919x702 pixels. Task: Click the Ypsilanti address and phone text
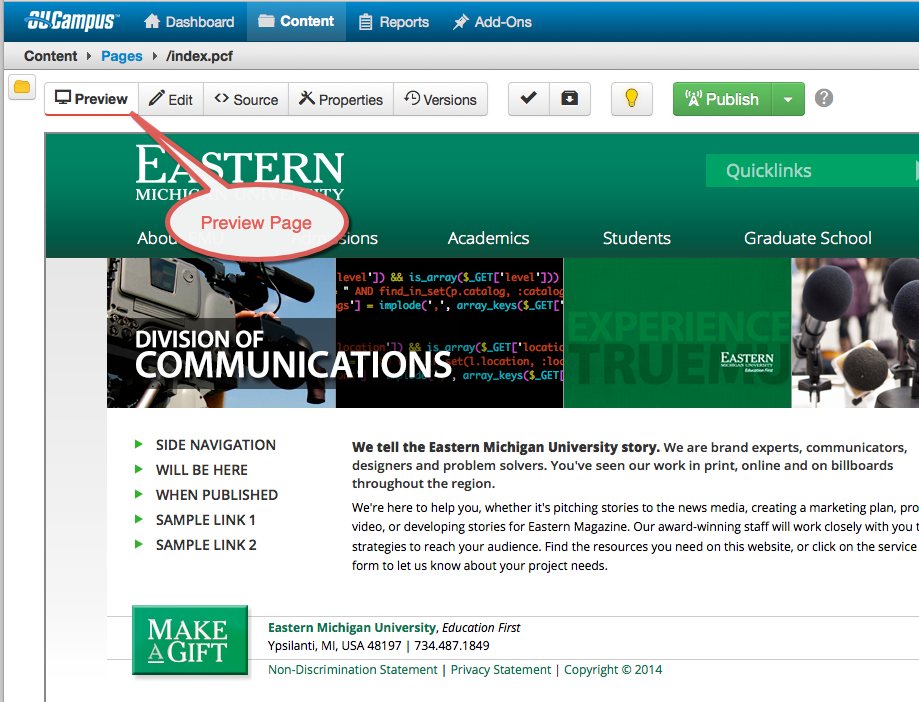pyautogui.click(x=379, y=646)
